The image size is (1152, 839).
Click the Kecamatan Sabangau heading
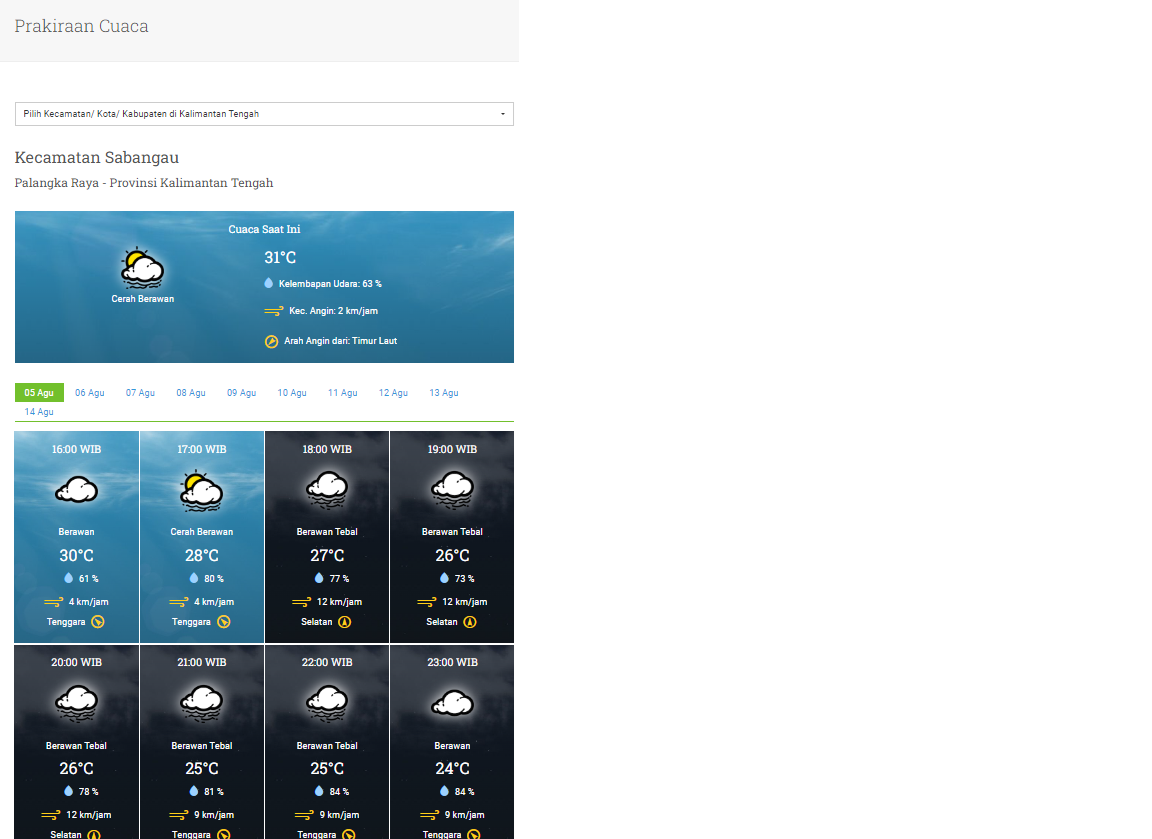(97, 157)
